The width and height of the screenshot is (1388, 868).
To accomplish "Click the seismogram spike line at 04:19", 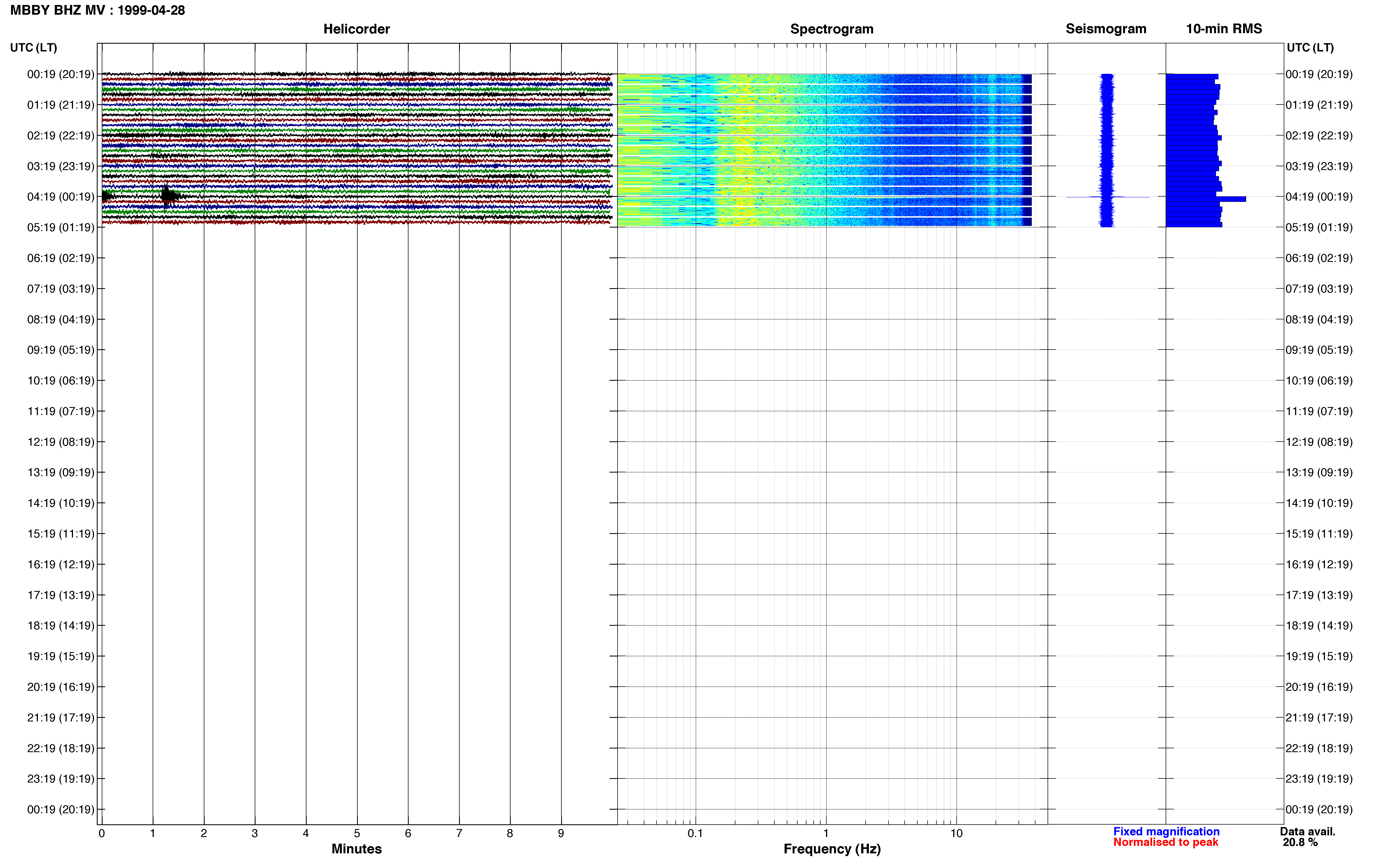I will pyautogui.click(x=1107, y=197).
